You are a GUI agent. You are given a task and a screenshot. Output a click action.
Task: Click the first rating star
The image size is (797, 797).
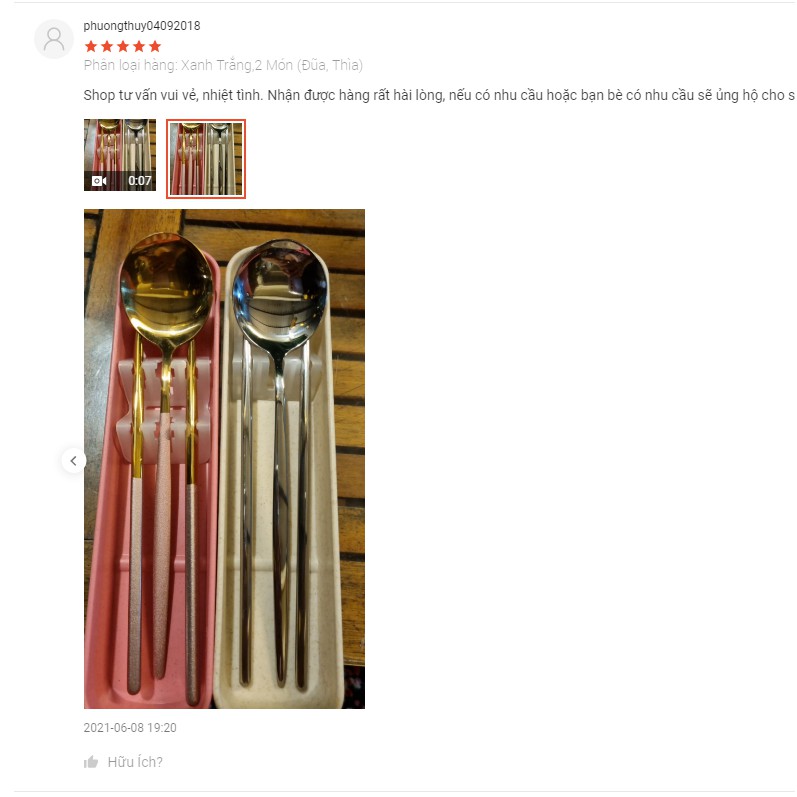click(x=91, y=47)
